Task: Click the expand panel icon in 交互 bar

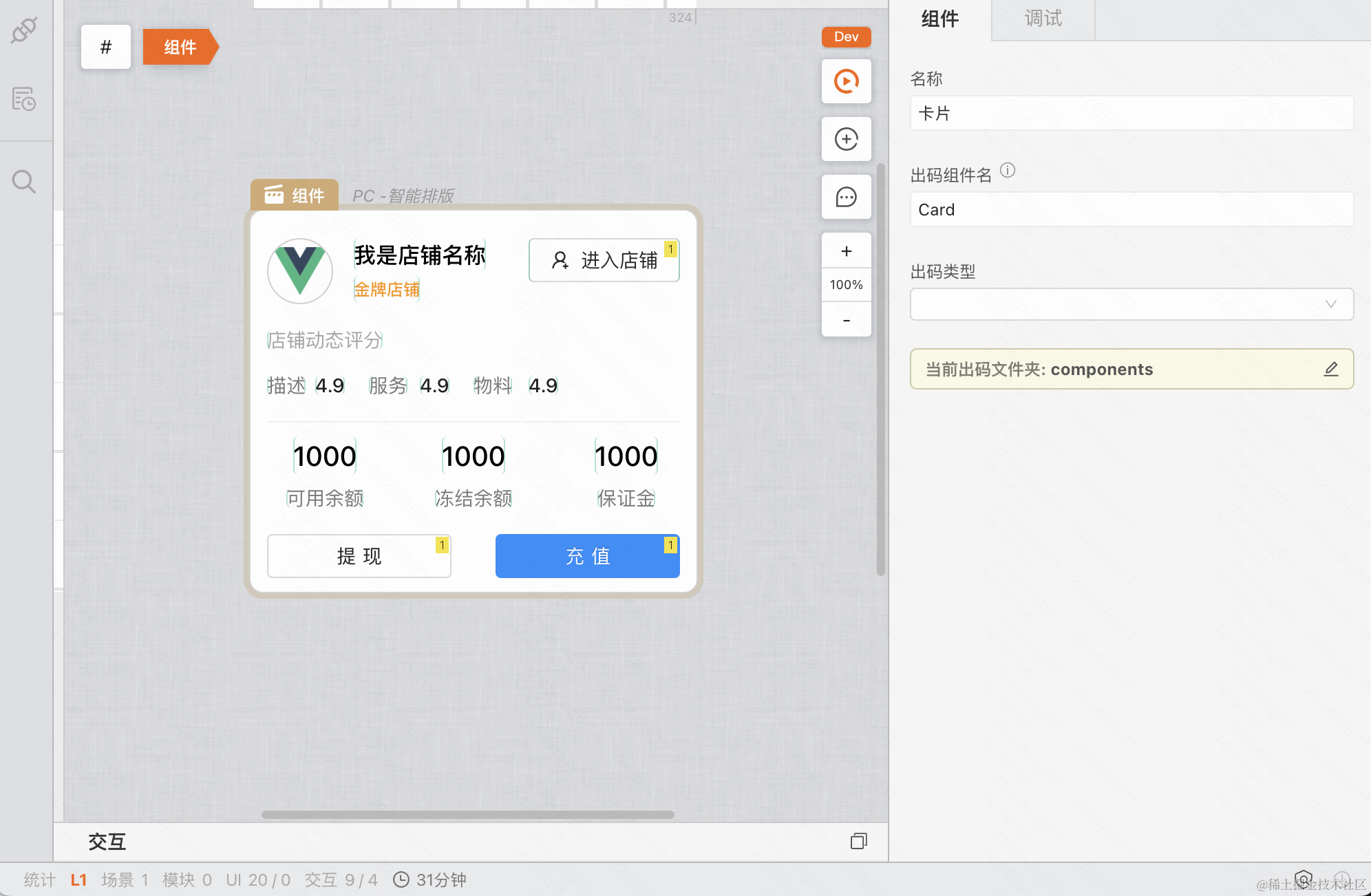Action: (858, 841)
